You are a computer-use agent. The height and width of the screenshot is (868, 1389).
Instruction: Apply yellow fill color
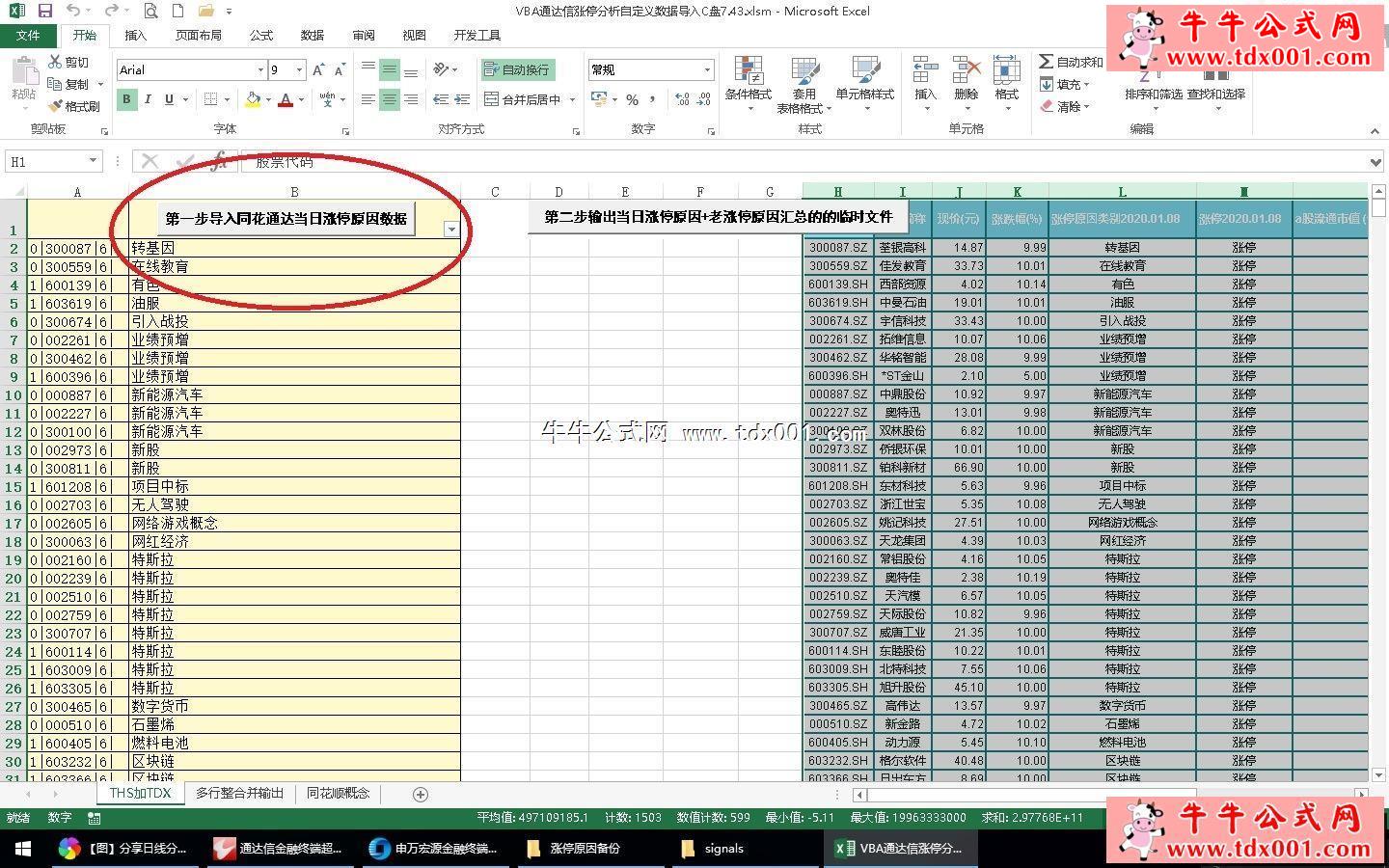coord(253,99)
